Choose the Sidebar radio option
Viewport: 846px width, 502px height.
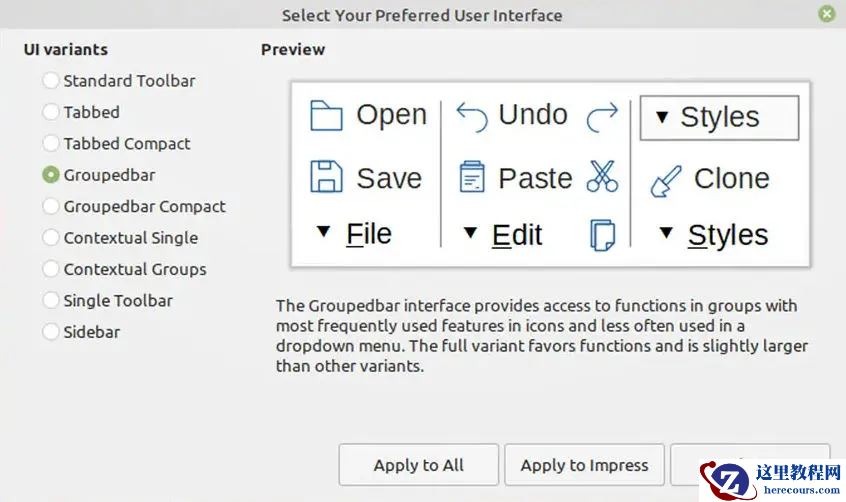pos(51,332)
